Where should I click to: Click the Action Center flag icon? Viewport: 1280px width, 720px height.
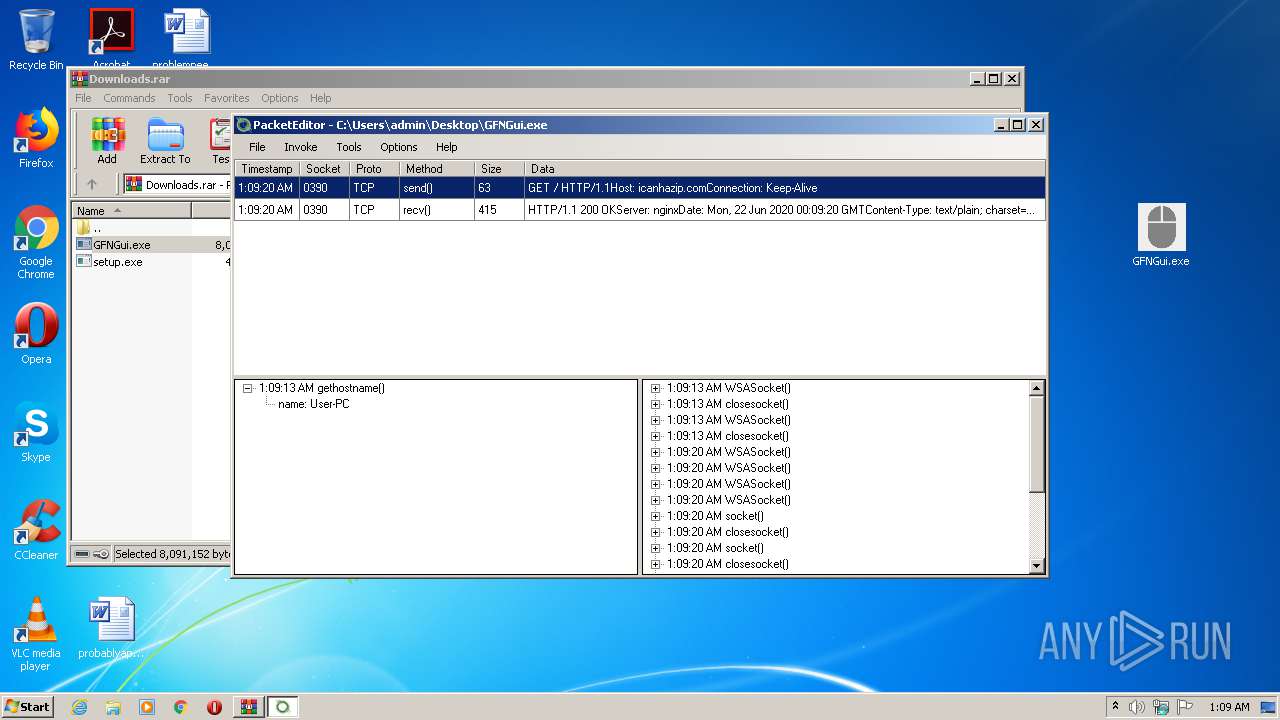(x=1185, y=707)
